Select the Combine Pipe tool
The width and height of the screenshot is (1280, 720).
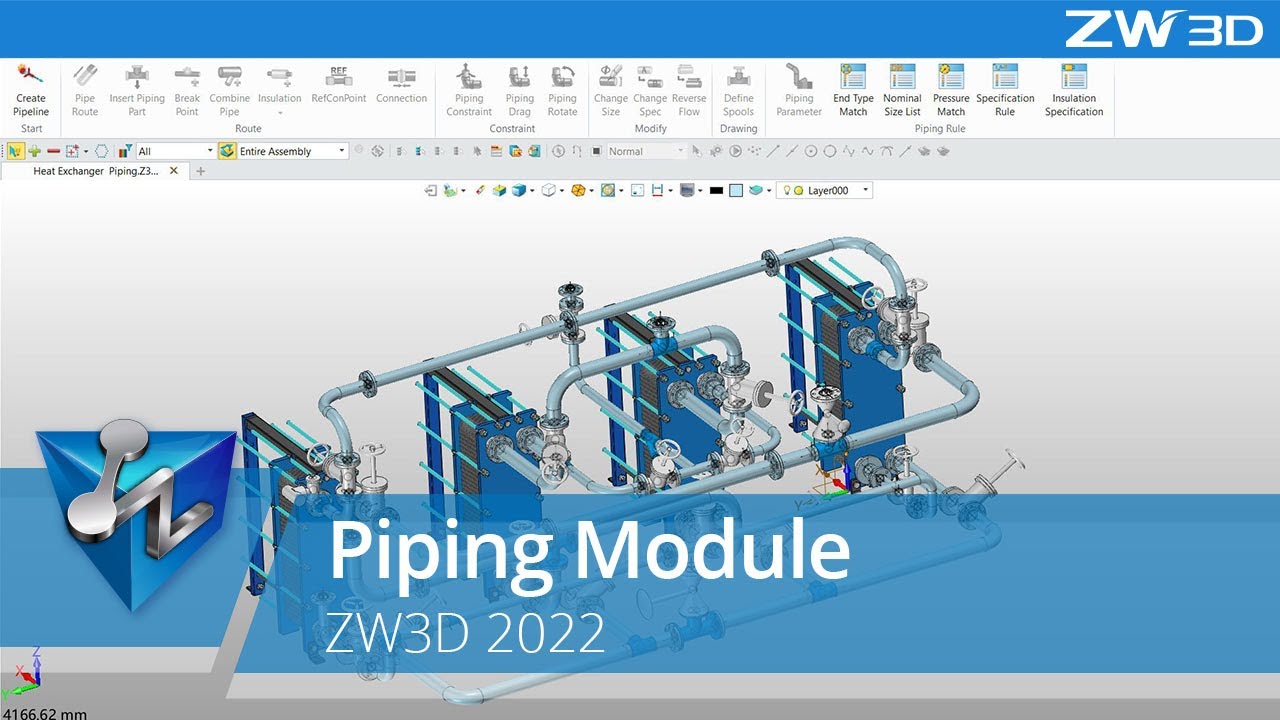pyautogui.click(x=230, y=91)
